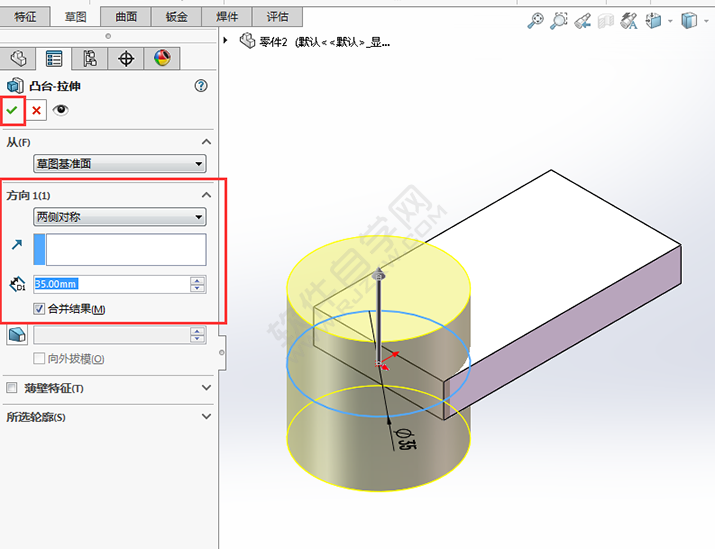This screenshot has height=549, width=715.
Task: Open the PropertyManager tab icon
Action: [54, 58]
